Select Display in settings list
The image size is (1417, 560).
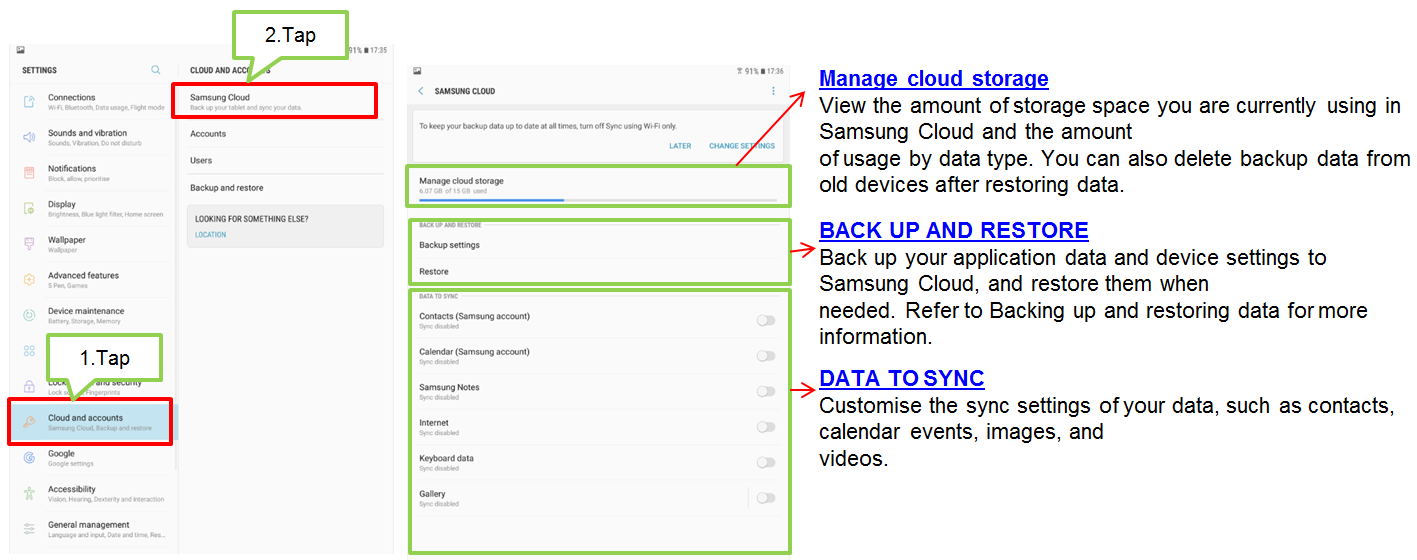pyautogui.click(x=95, y=208)
